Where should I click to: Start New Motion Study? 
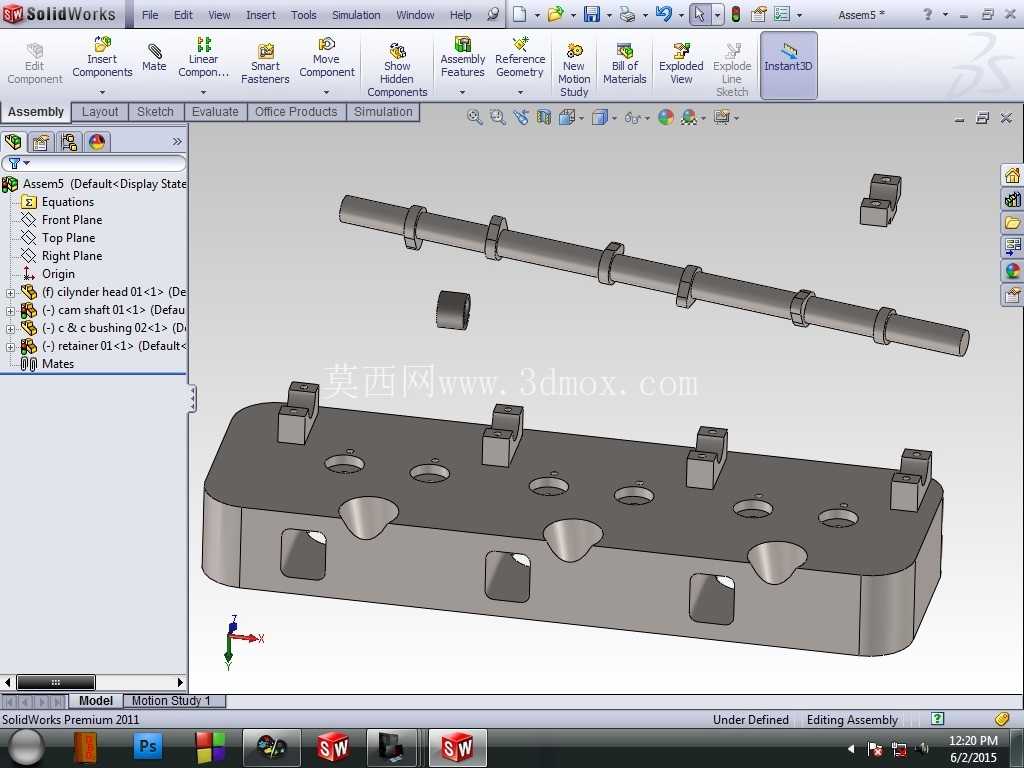click(574, 70)
